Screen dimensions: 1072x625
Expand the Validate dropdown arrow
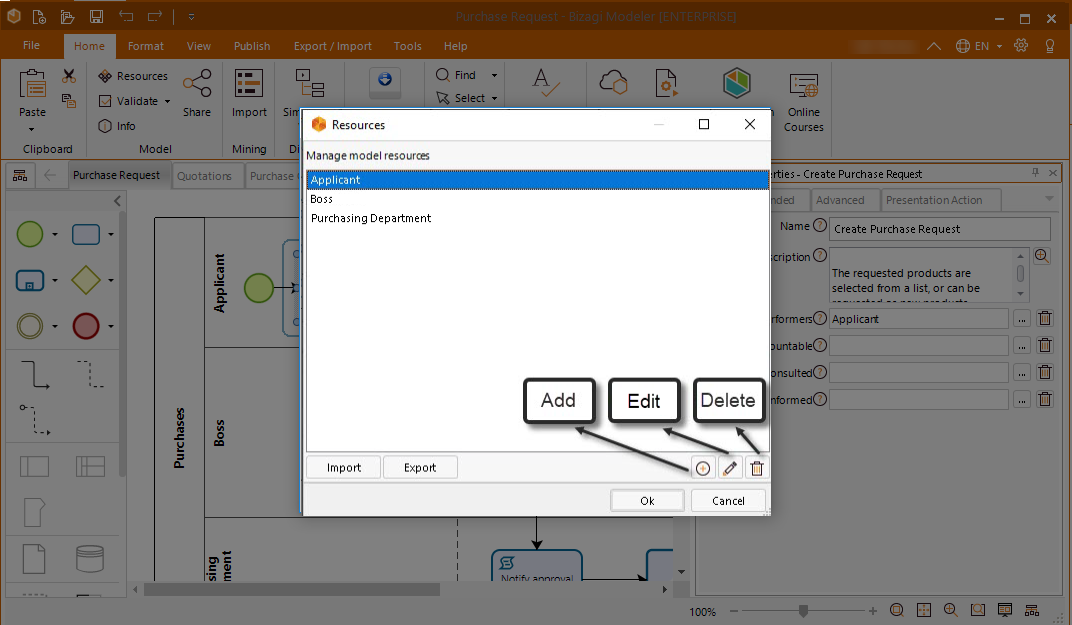(168, 101)
